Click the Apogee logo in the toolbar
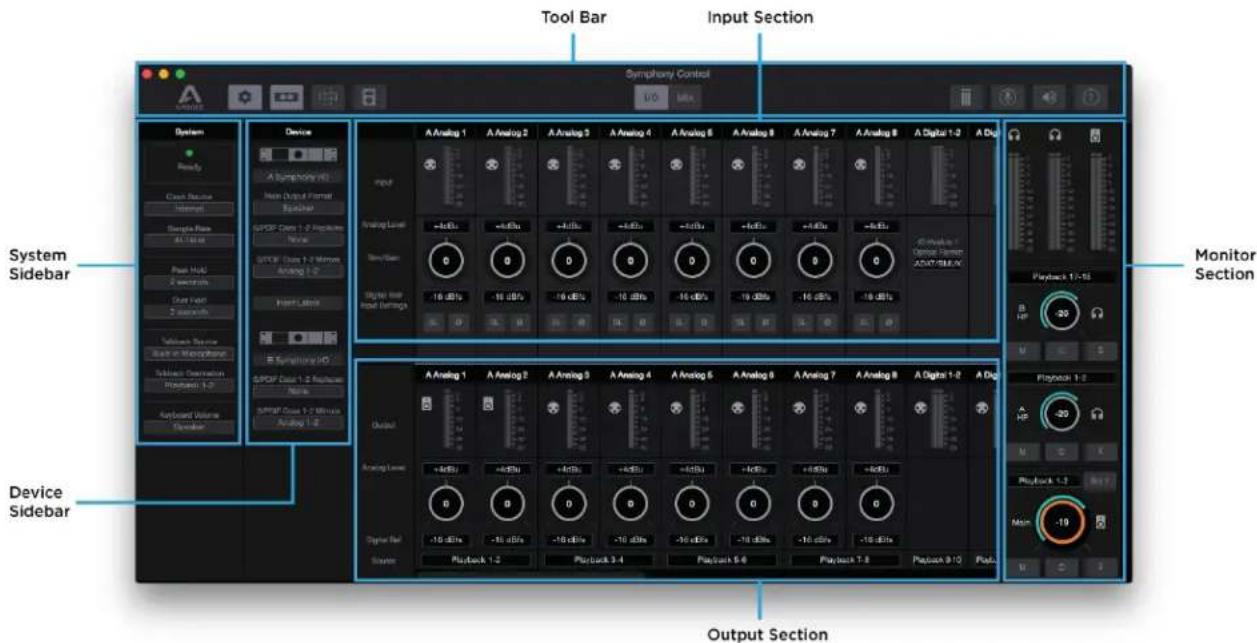The height and width of the screenshot is (643, 1257). (x=190, y=97)
